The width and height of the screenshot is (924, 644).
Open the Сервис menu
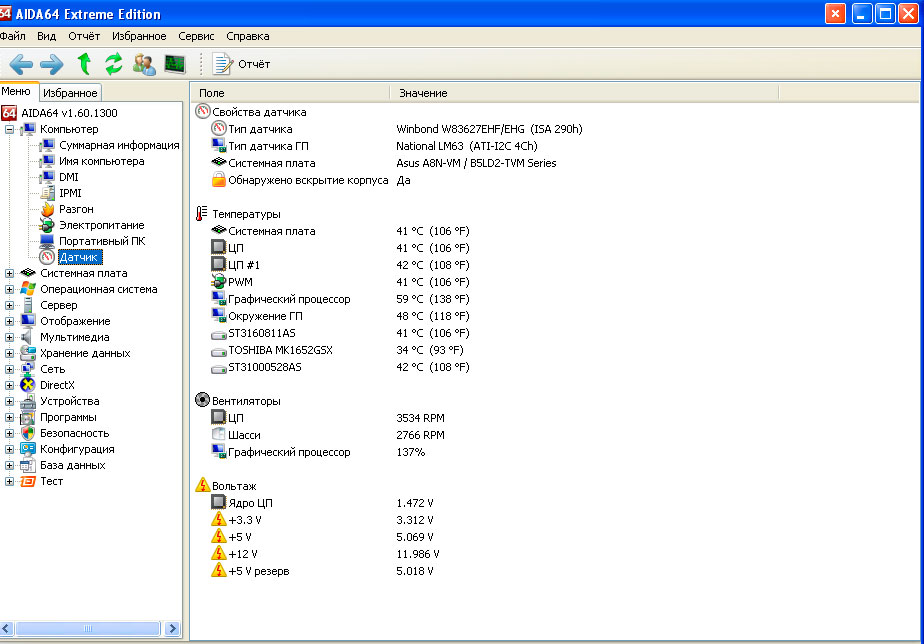coord(196,36)
